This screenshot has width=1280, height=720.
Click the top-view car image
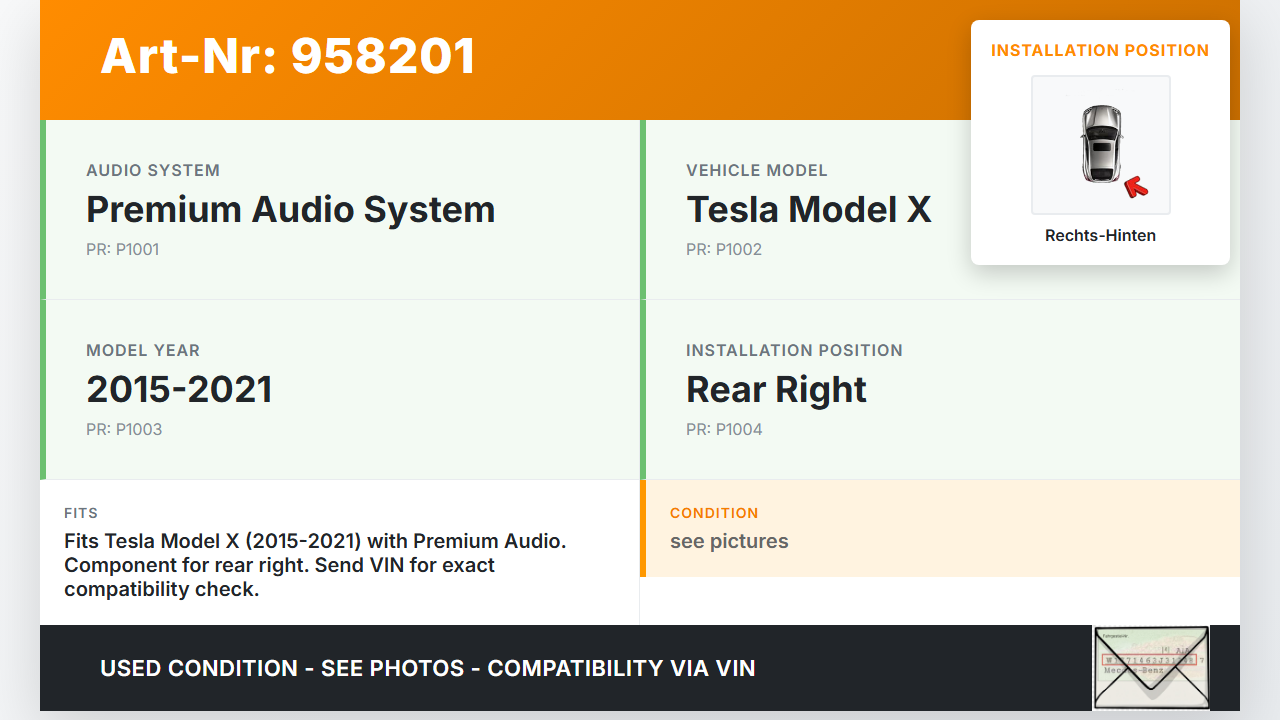pyautogui.click(x=1100, y=144)
